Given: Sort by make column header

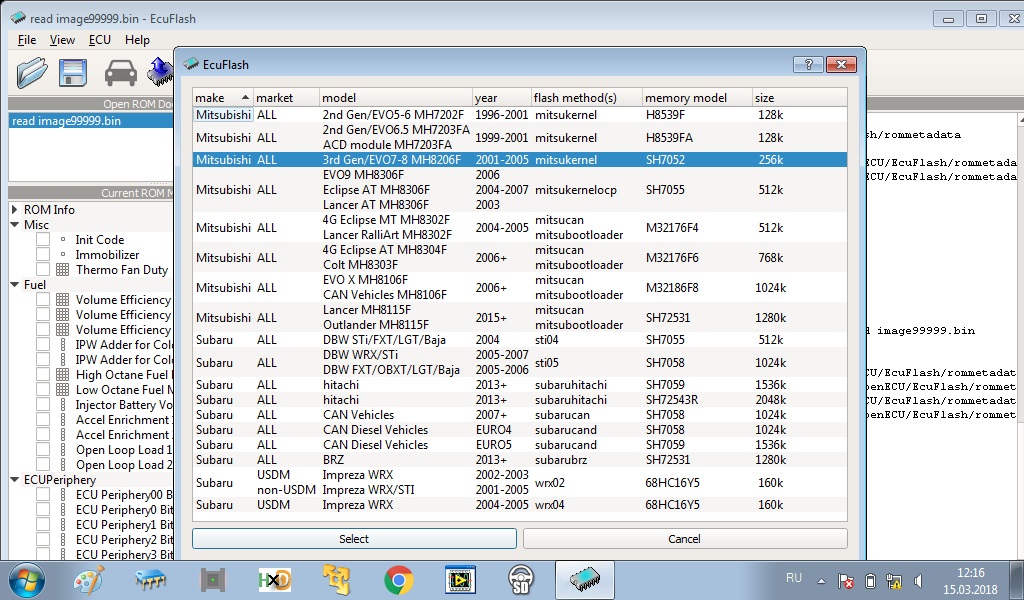Looking at the screenshot, I should (223, 97).
